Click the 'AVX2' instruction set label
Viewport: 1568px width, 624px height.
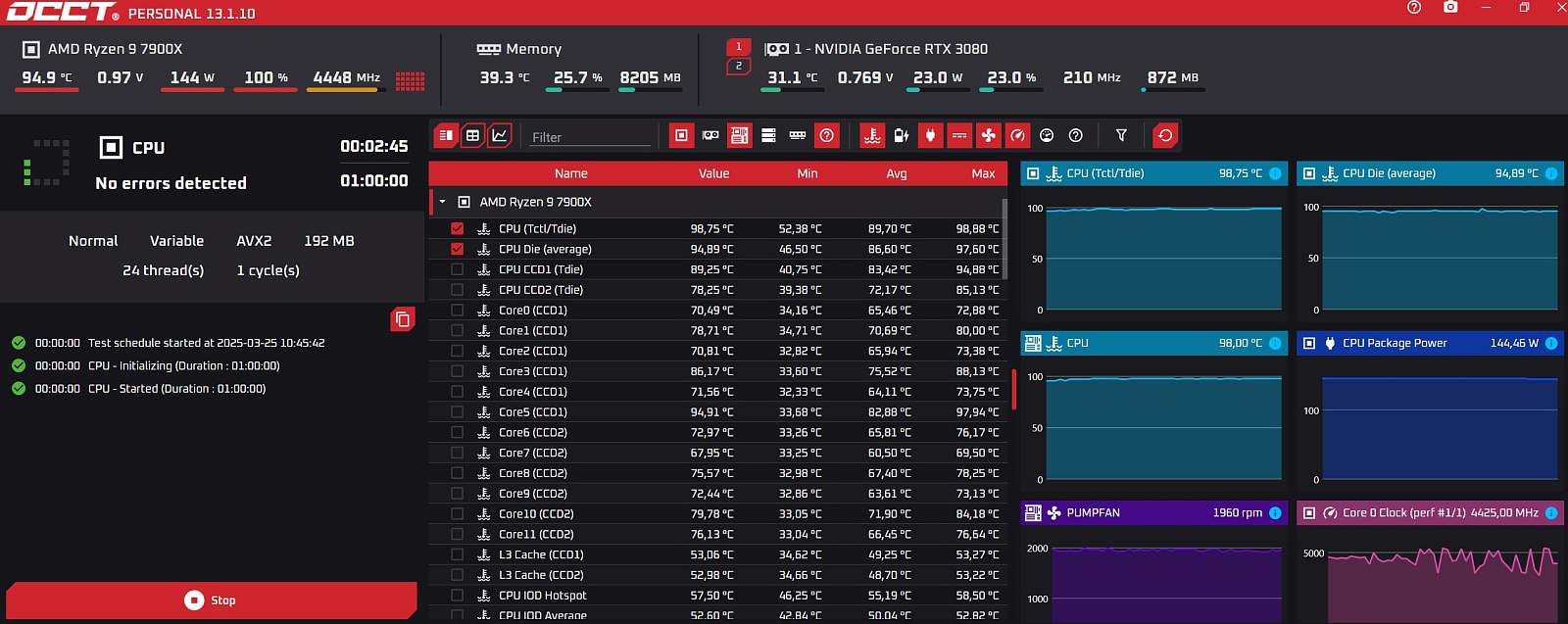click(254, 241)
